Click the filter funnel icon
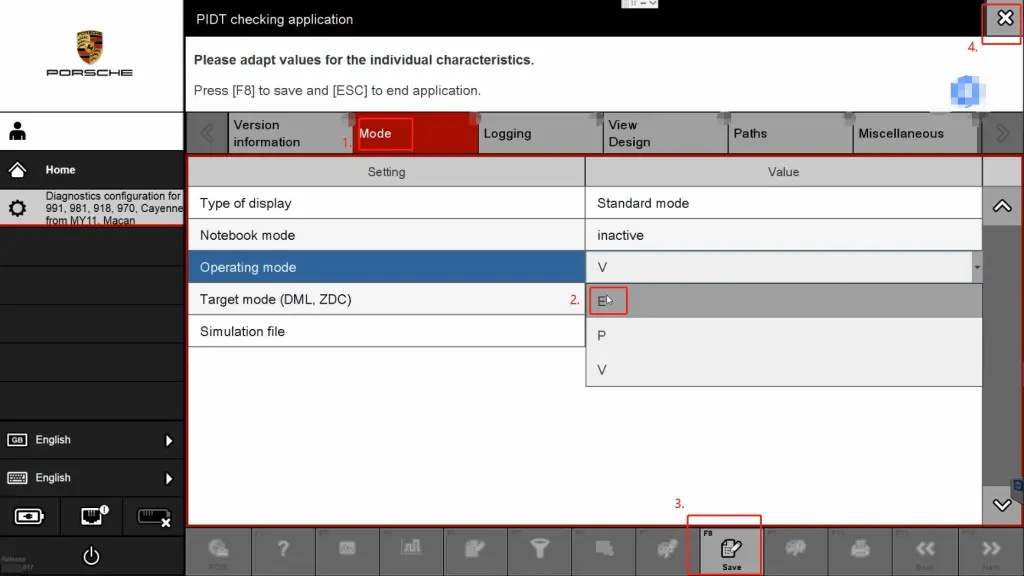The image size is (1024, 576). coord(540,549)
